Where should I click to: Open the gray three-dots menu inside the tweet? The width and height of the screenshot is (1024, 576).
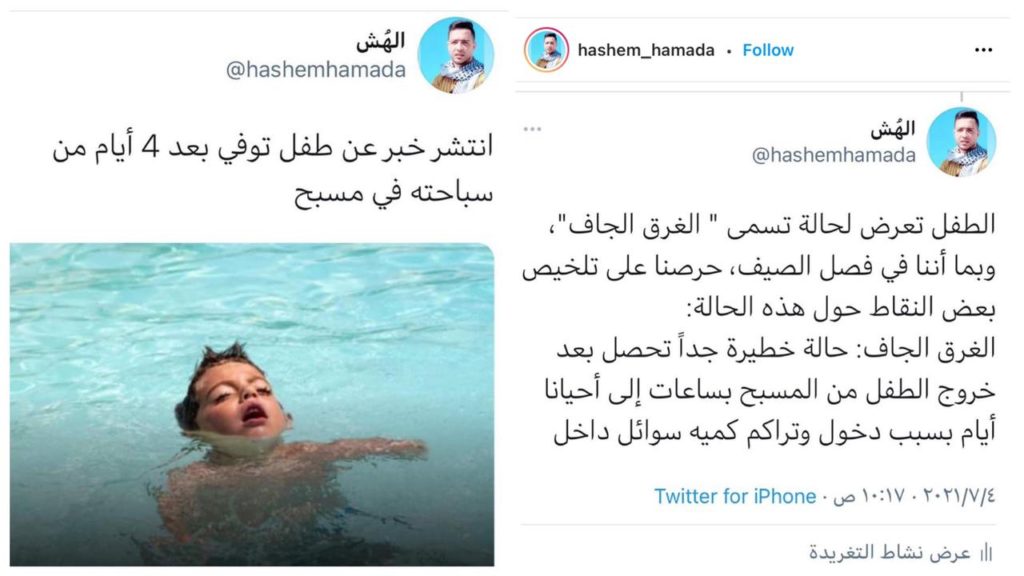tap(532, 129)
